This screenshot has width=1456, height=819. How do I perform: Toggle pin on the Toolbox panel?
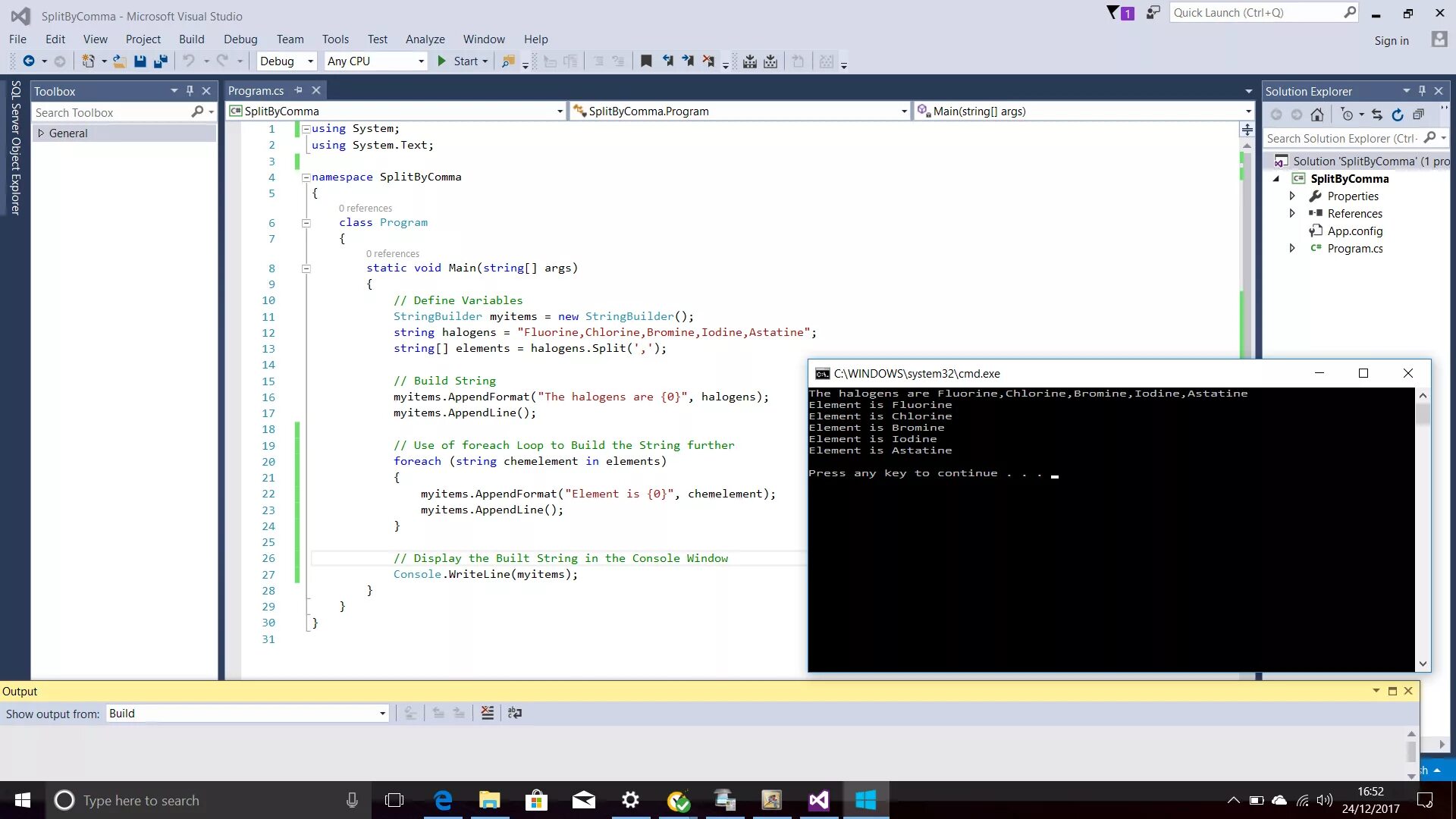190,91
